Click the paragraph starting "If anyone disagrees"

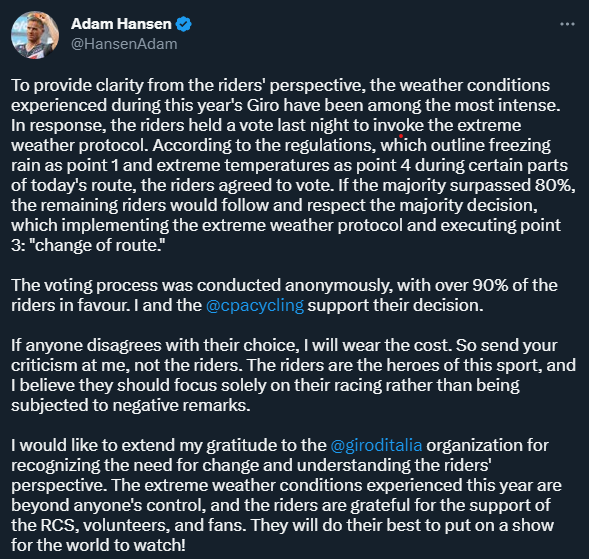click(x=293, y=375)
